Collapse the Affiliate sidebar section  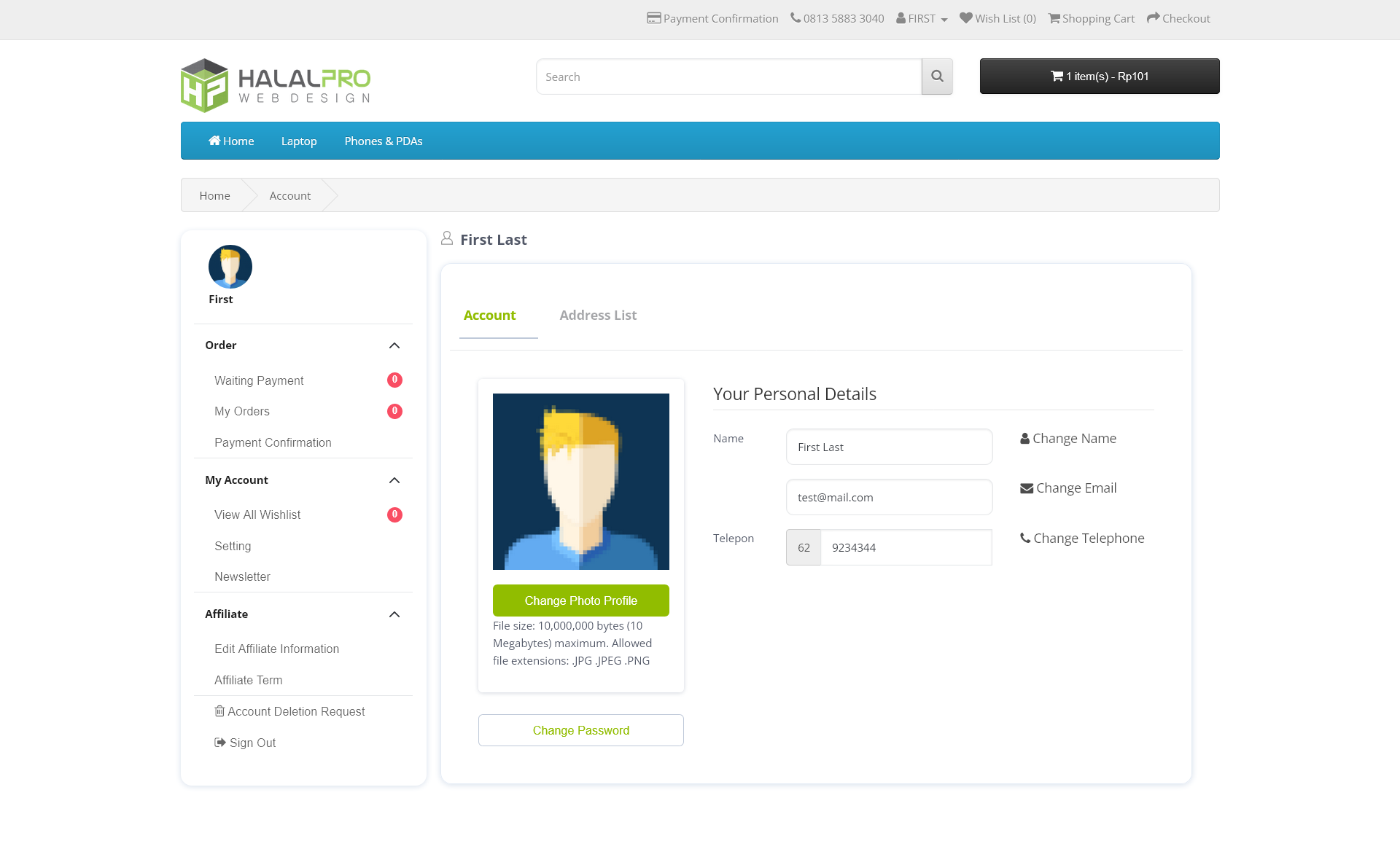click(394, 614)
